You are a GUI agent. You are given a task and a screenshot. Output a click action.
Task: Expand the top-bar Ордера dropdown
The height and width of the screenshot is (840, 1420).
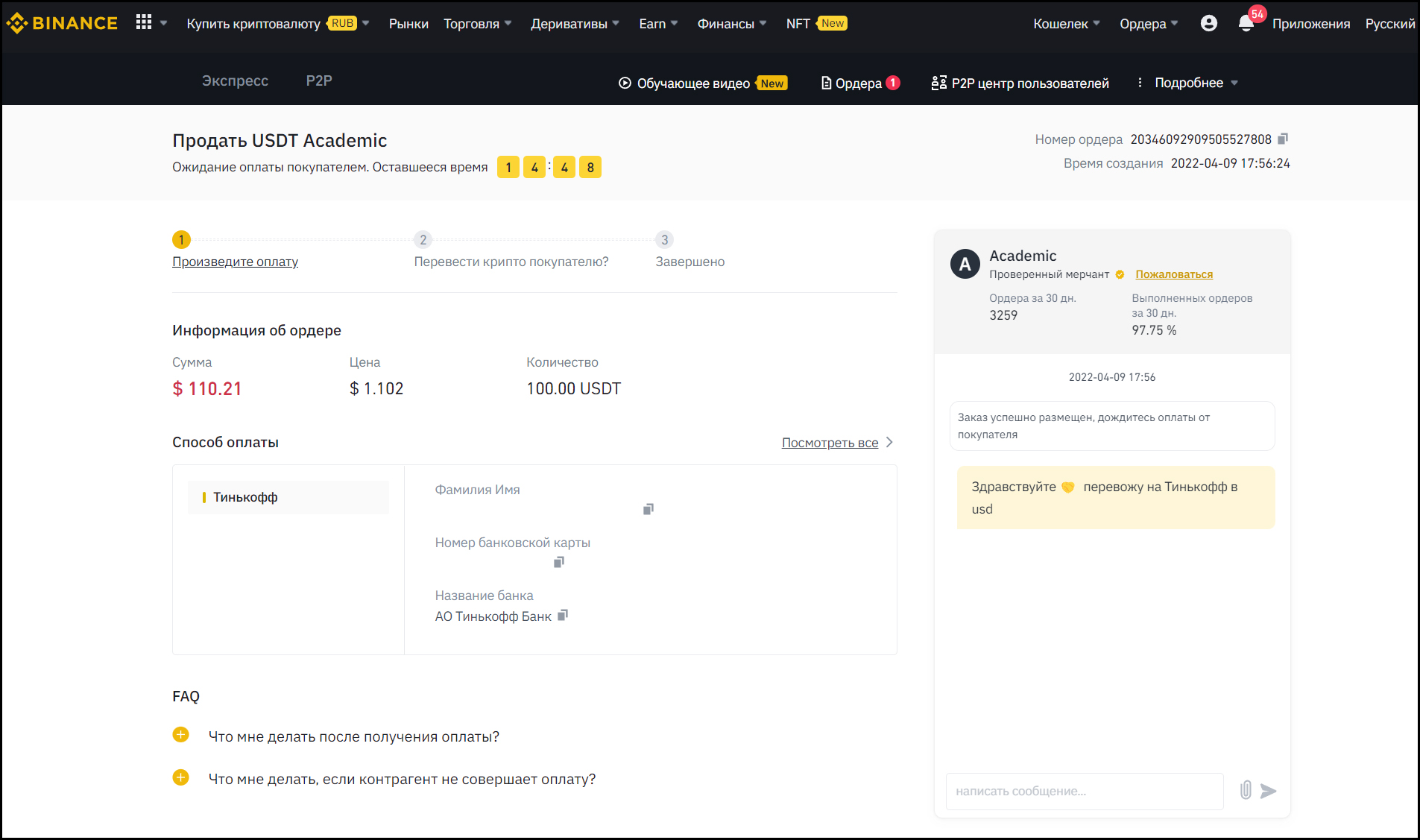[1149, 24]
